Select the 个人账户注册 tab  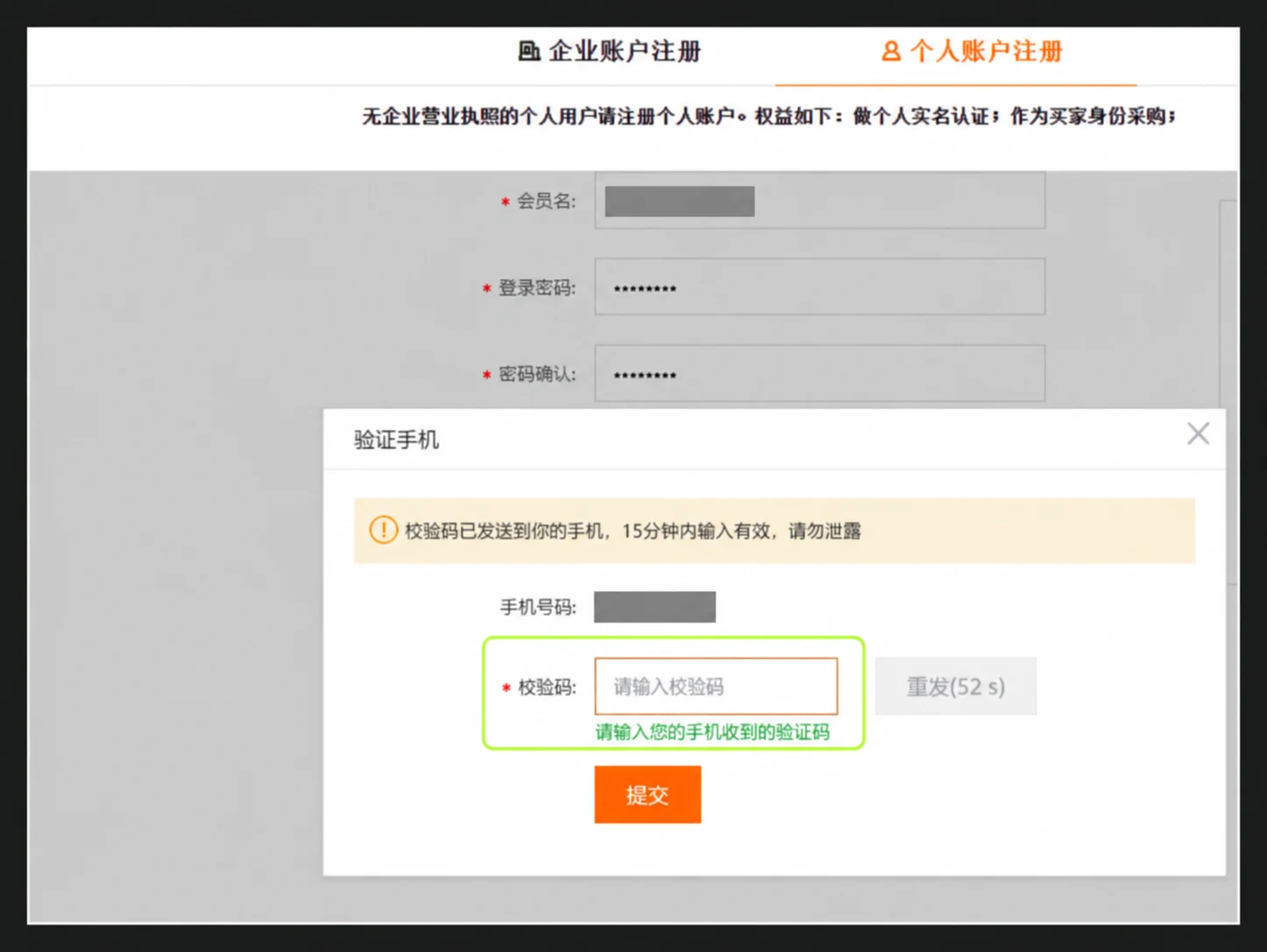coord(972,52)
